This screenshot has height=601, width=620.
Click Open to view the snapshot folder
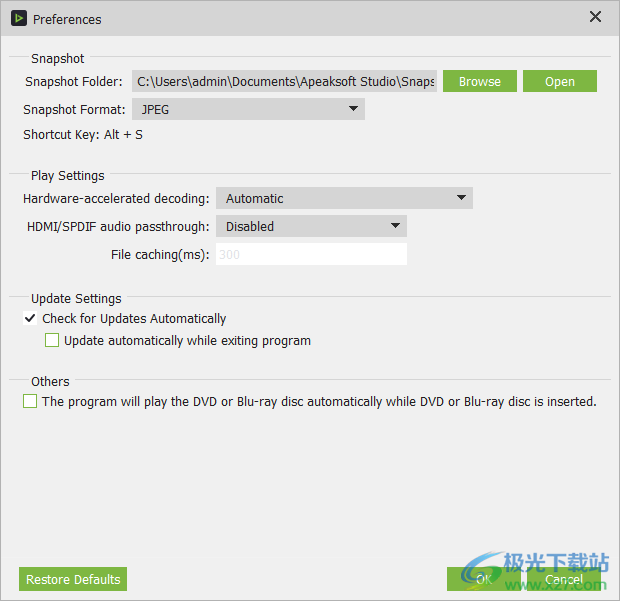coord(559,82)
